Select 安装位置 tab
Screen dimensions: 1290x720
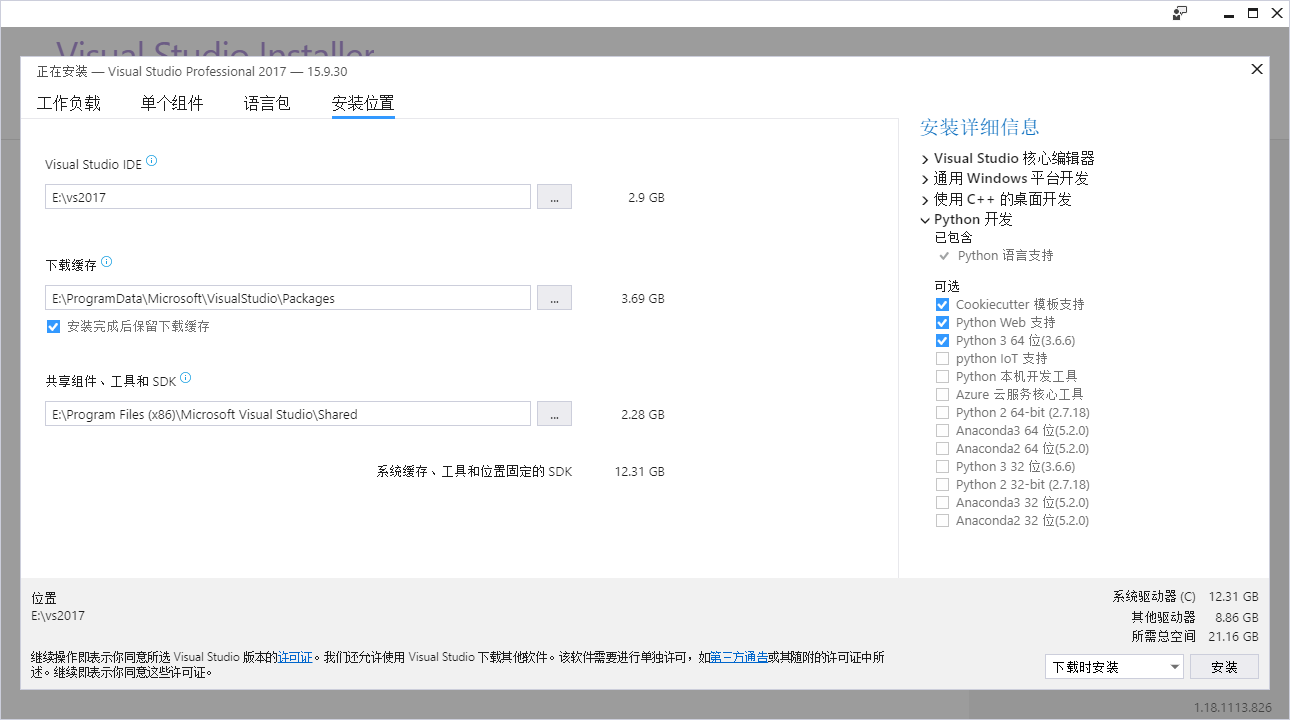pyautogui.click(x=363, y=103)
